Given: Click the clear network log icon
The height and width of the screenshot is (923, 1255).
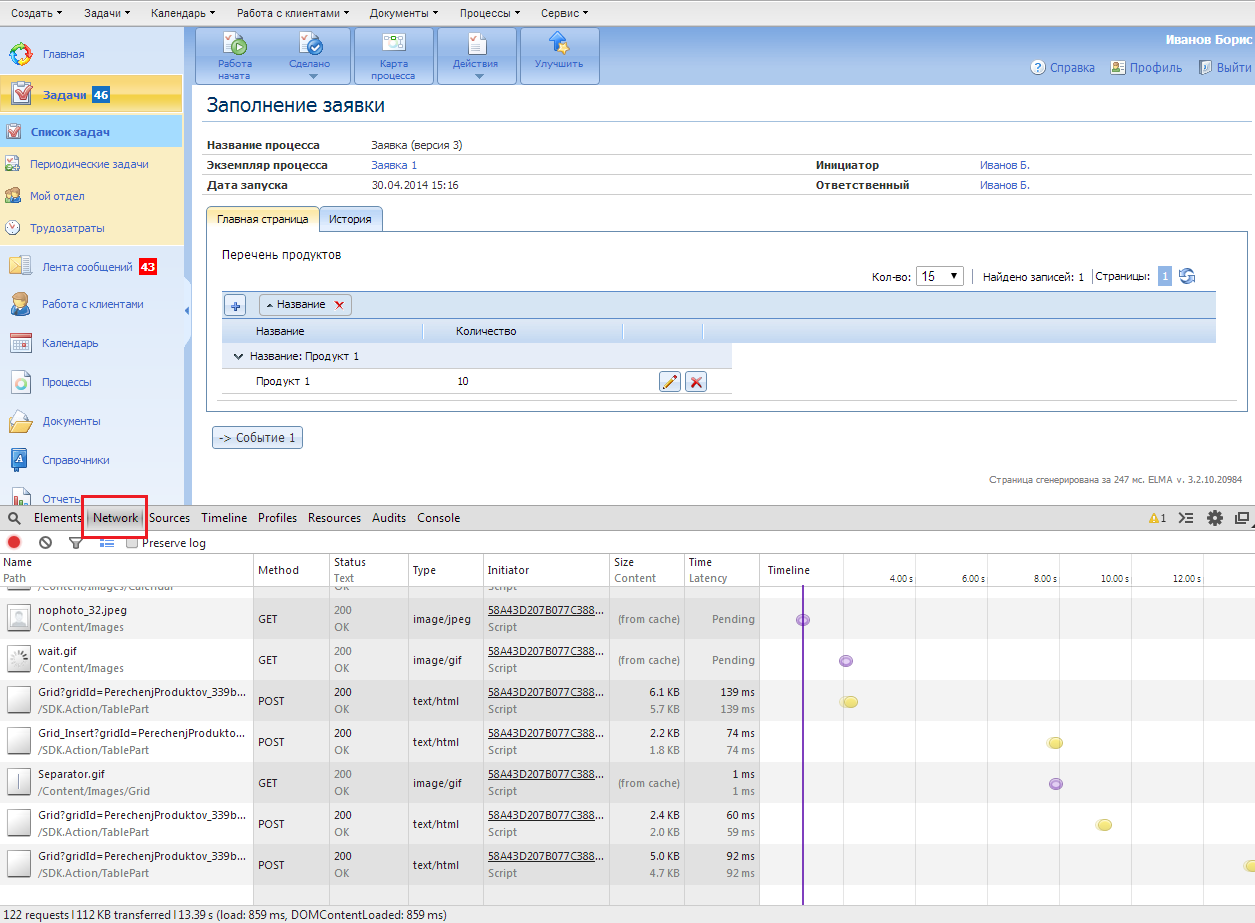Looking at the screenshot, I should 45,543.
